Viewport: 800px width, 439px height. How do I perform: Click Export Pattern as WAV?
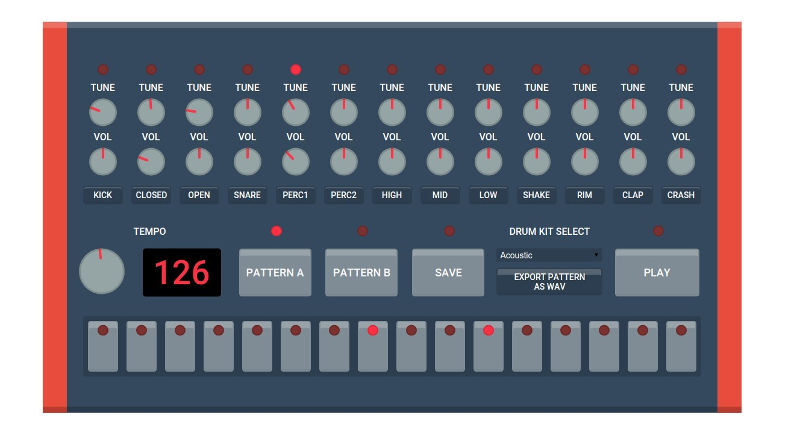[x=549, y=281]
